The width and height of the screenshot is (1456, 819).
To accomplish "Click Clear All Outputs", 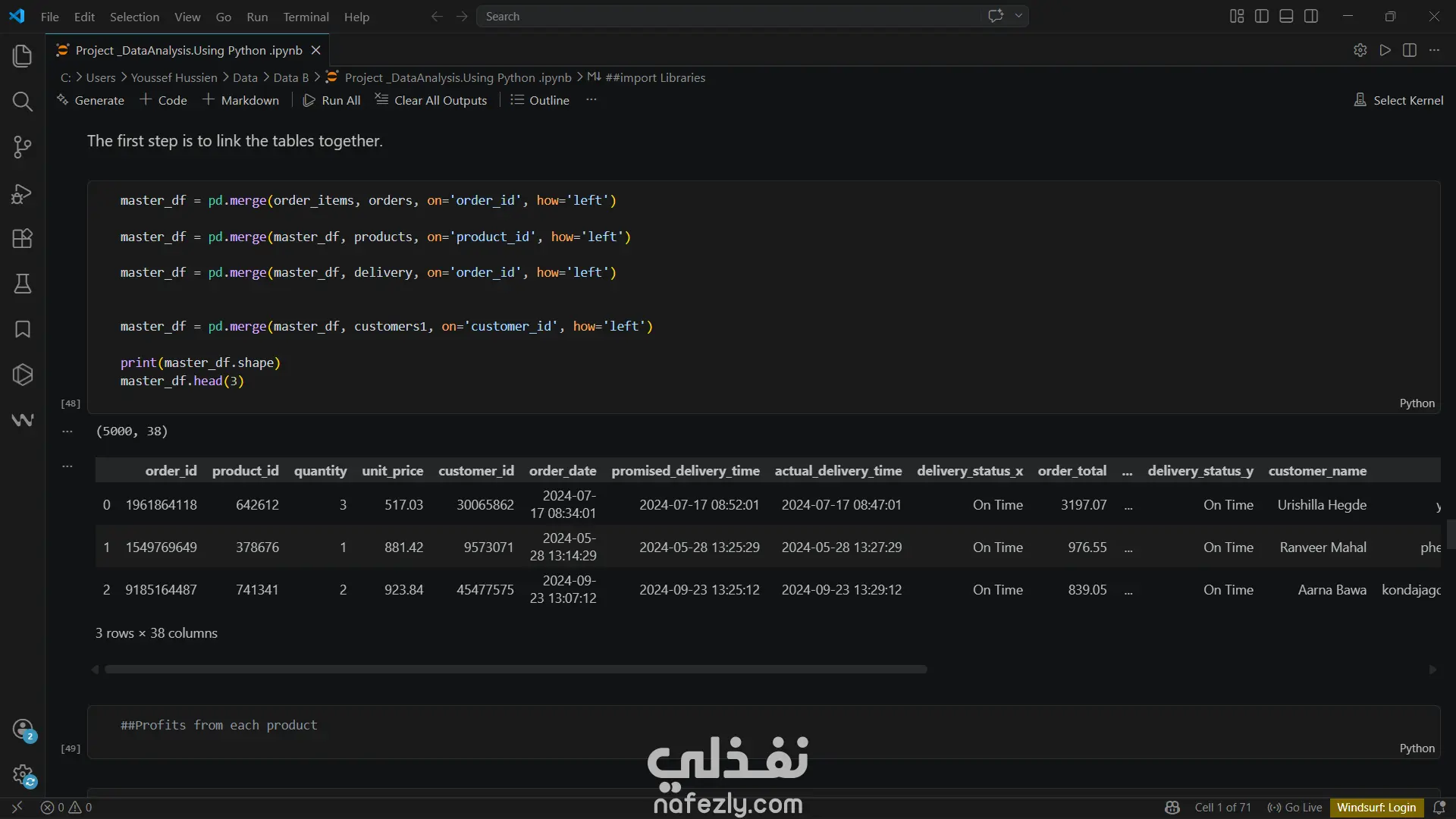I will coord(431,100).
